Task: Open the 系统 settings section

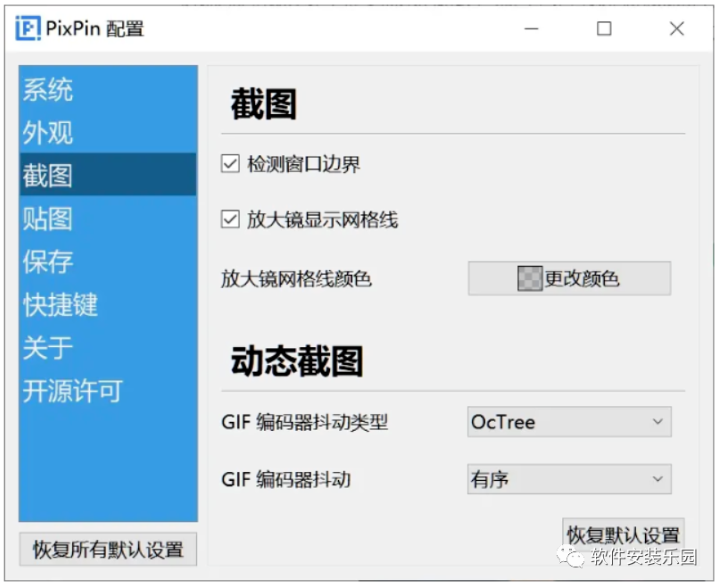Action: [108, 89]
